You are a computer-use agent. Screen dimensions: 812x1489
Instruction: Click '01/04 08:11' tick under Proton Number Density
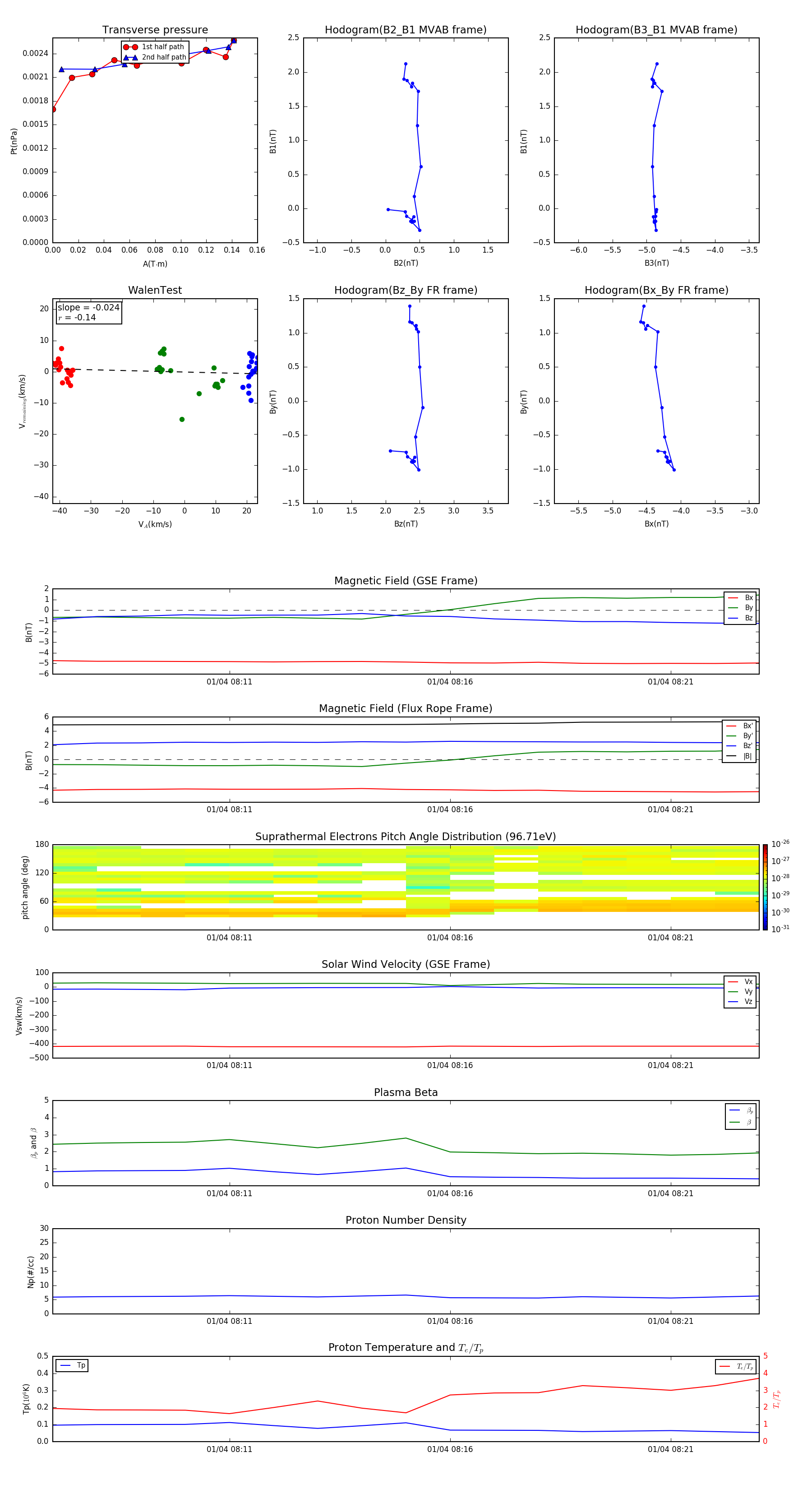(230, 1321)
